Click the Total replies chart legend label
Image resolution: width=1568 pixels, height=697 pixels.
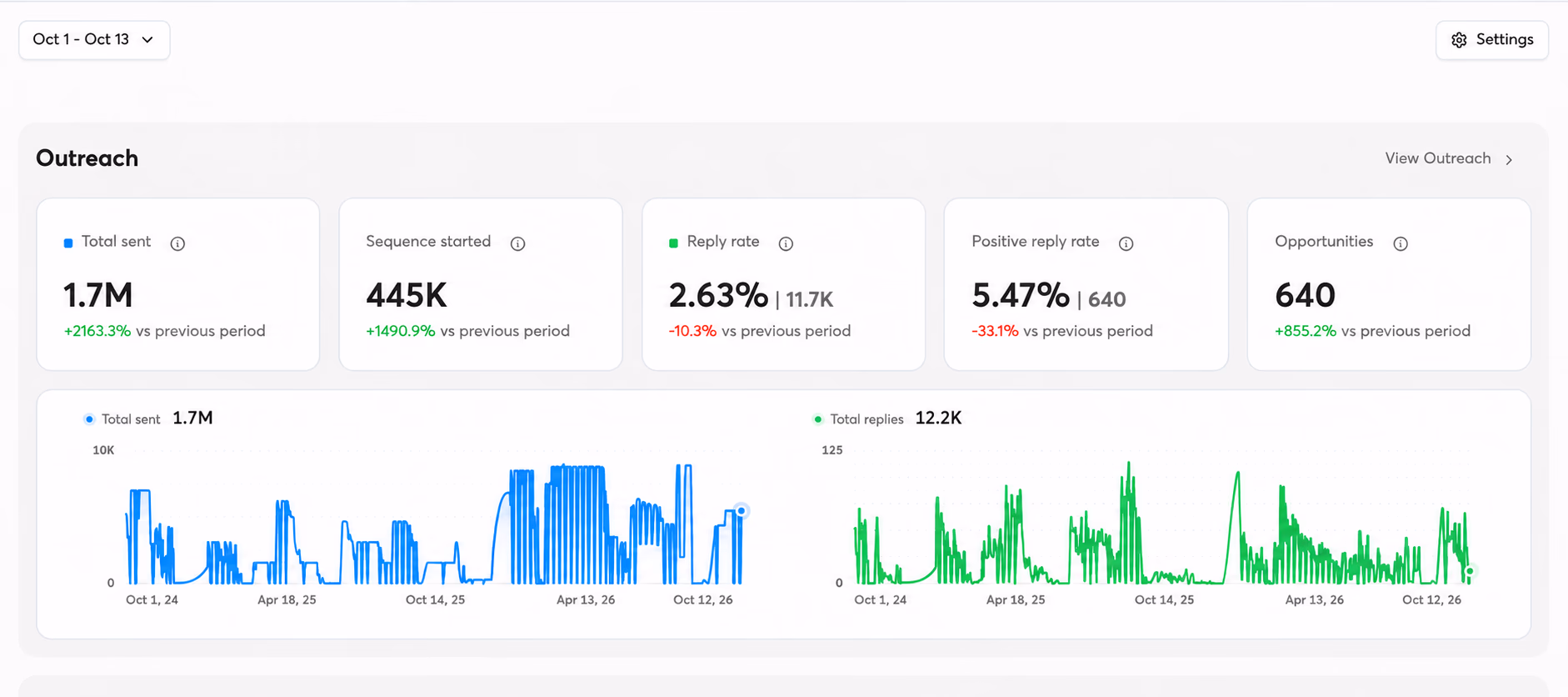866,419
